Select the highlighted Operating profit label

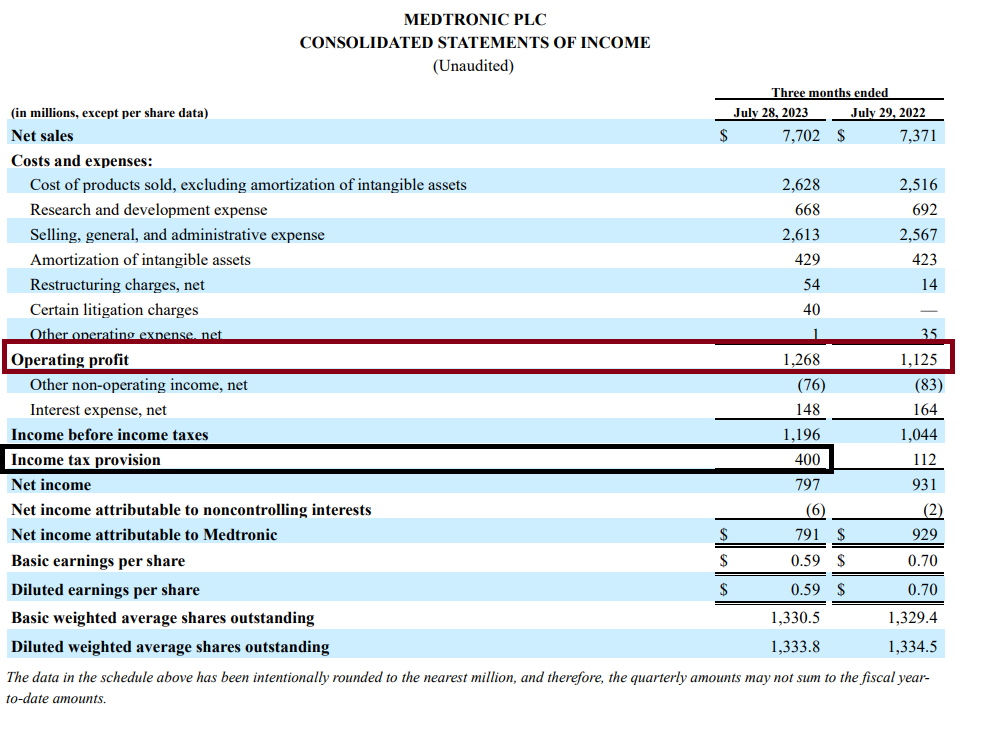coord(70,360)
